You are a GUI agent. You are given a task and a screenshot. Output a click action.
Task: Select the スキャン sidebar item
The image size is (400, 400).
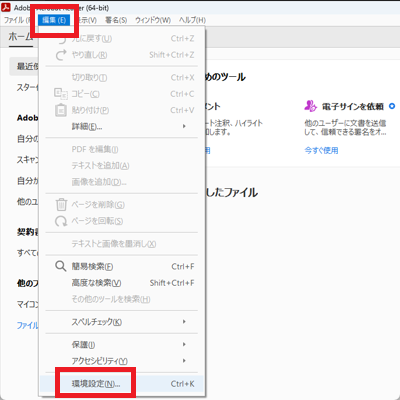(x=27, y=160)
